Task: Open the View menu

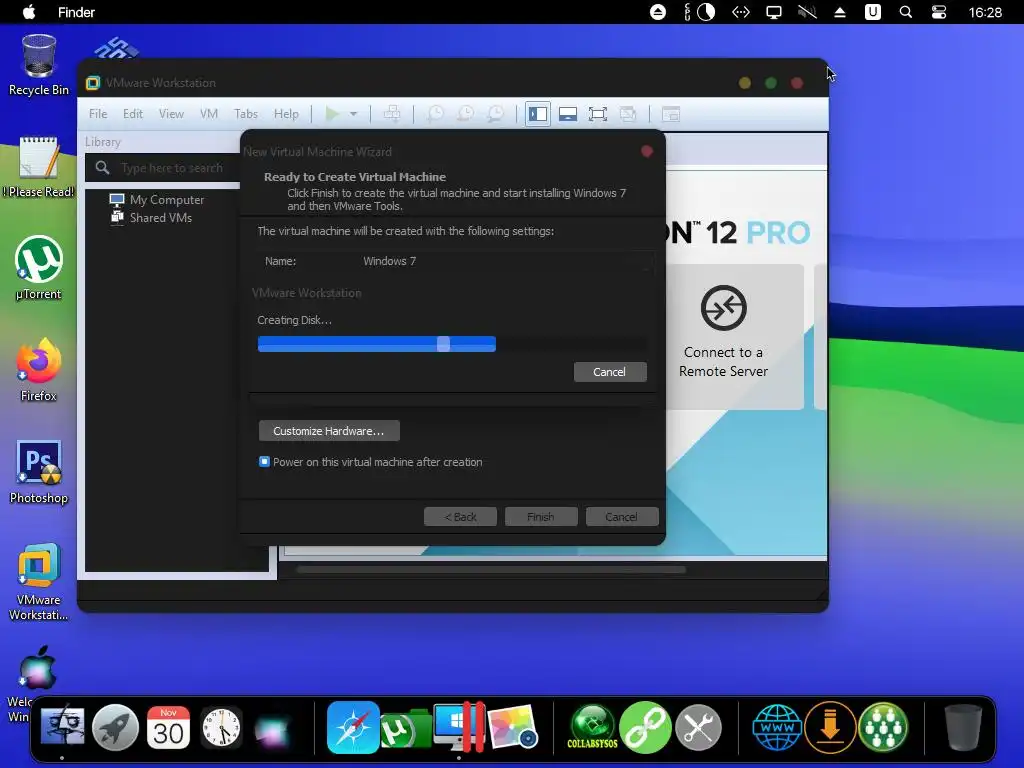Action: [171, 114]
